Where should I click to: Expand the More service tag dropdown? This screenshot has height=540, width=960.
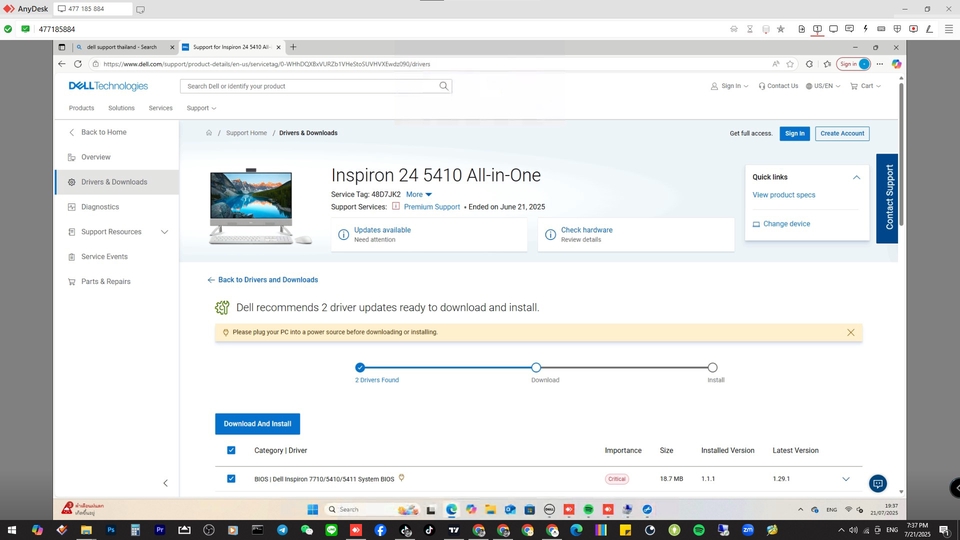[x=419, y=194]
